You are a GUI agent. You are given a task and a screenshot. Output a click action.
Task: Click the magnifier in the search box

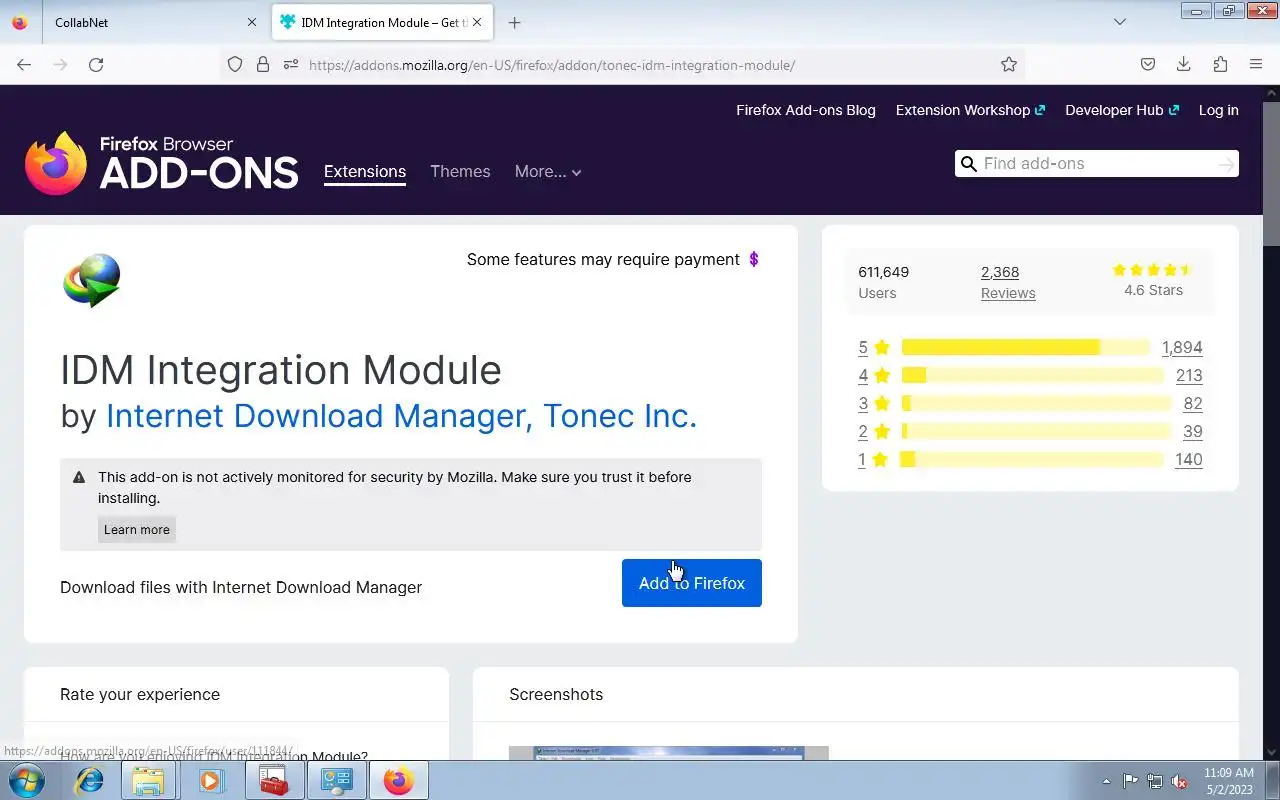coord(968,164)
